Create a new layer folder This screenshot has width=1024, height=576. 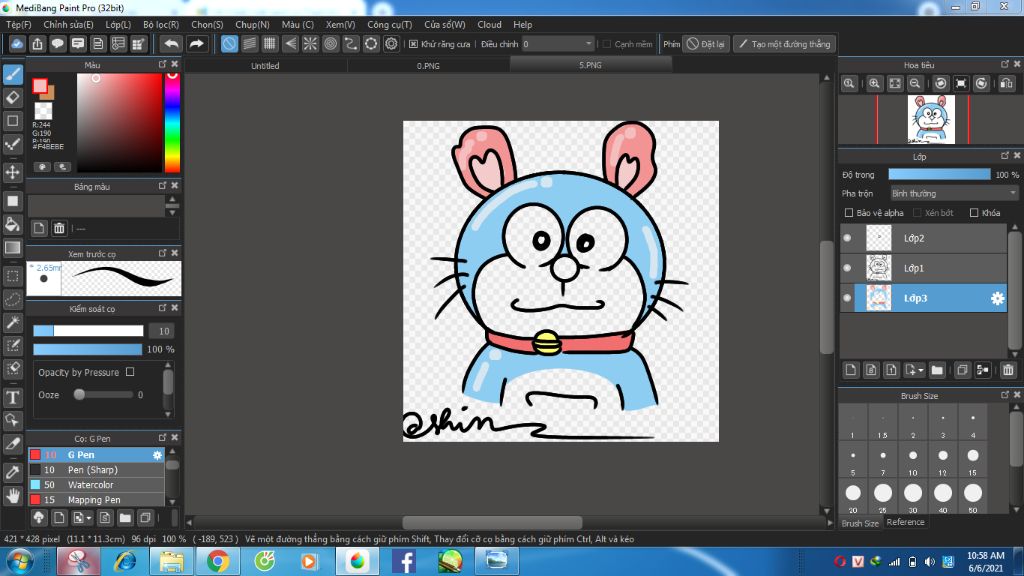(937, 370)
